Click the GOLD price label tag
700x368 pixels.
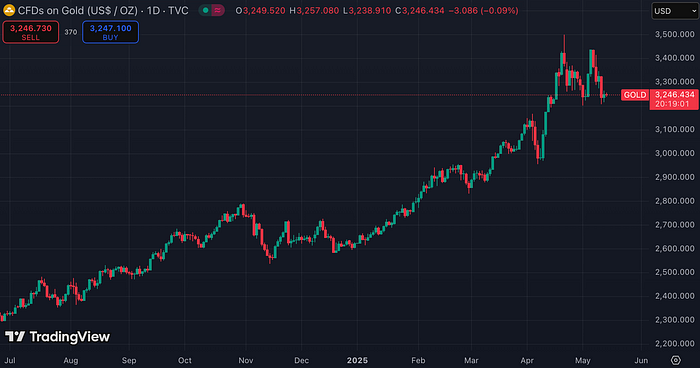pos(635,95)
